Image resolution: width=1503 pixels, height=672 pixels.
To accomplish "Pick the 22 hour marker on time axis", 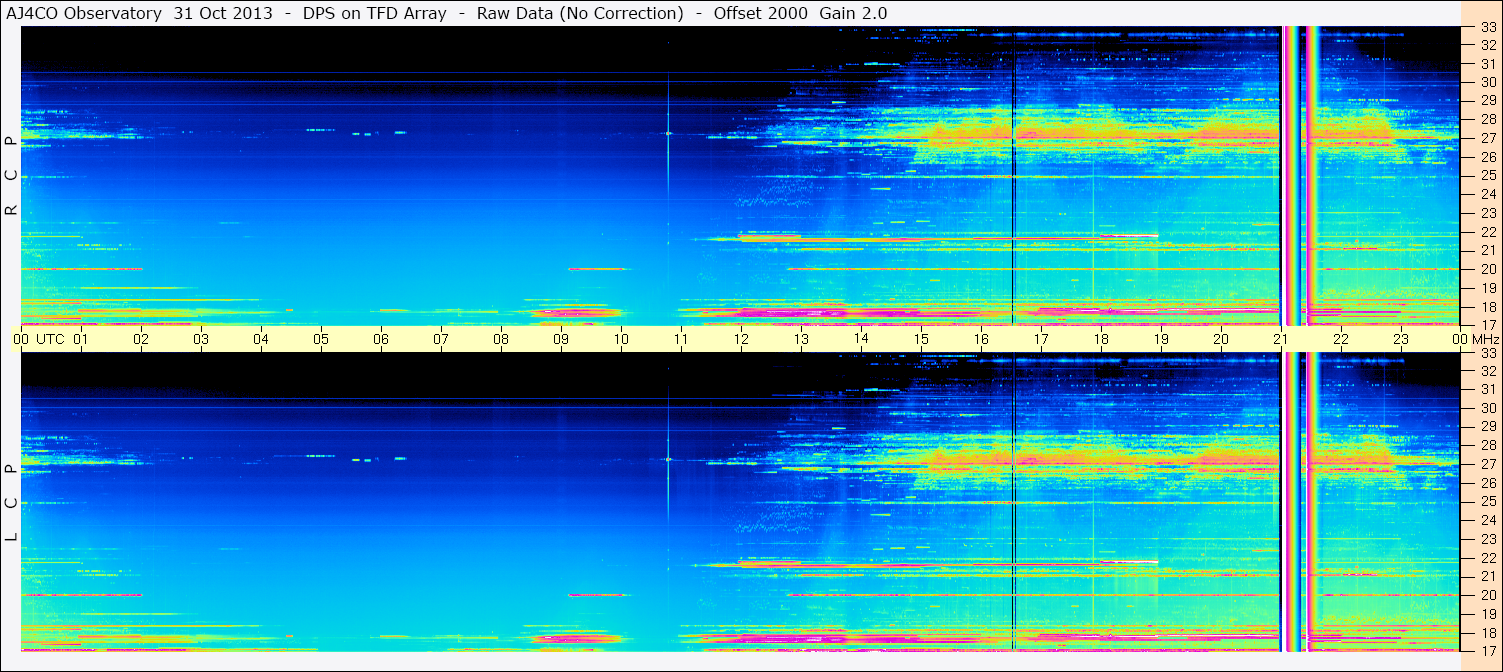I will coord(1341,339).
